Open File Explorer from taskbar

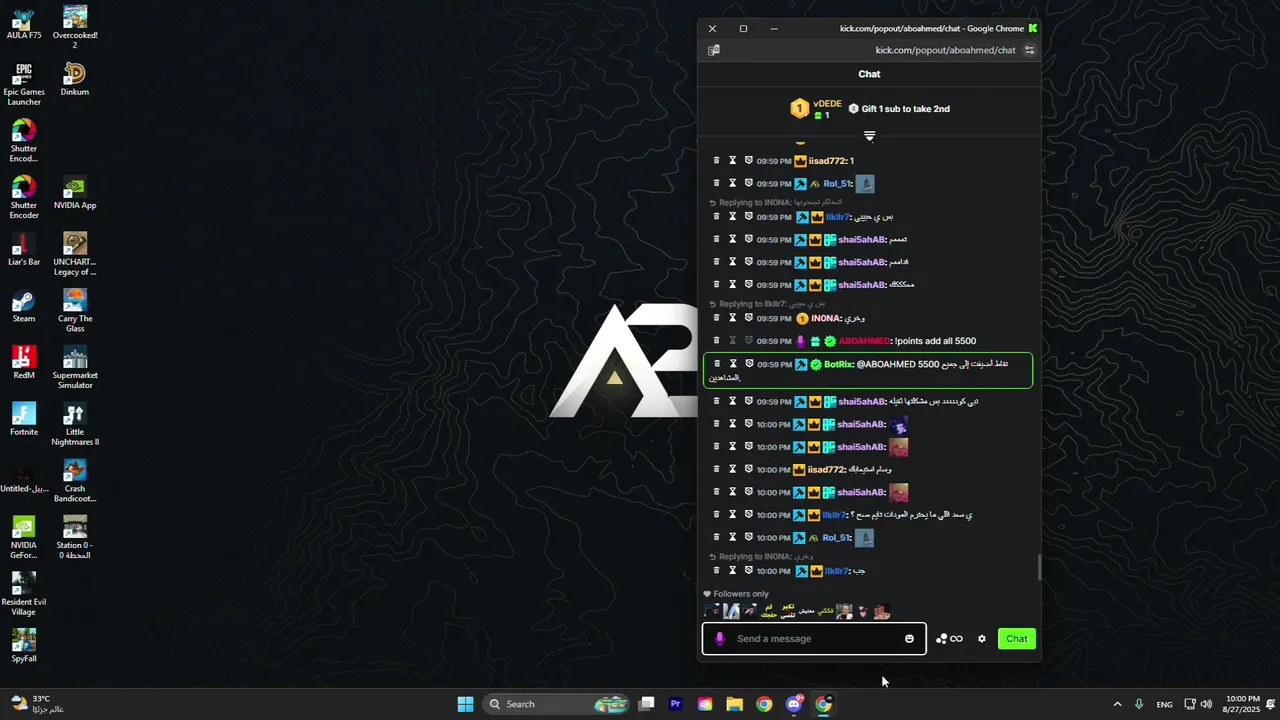(735, 704)
